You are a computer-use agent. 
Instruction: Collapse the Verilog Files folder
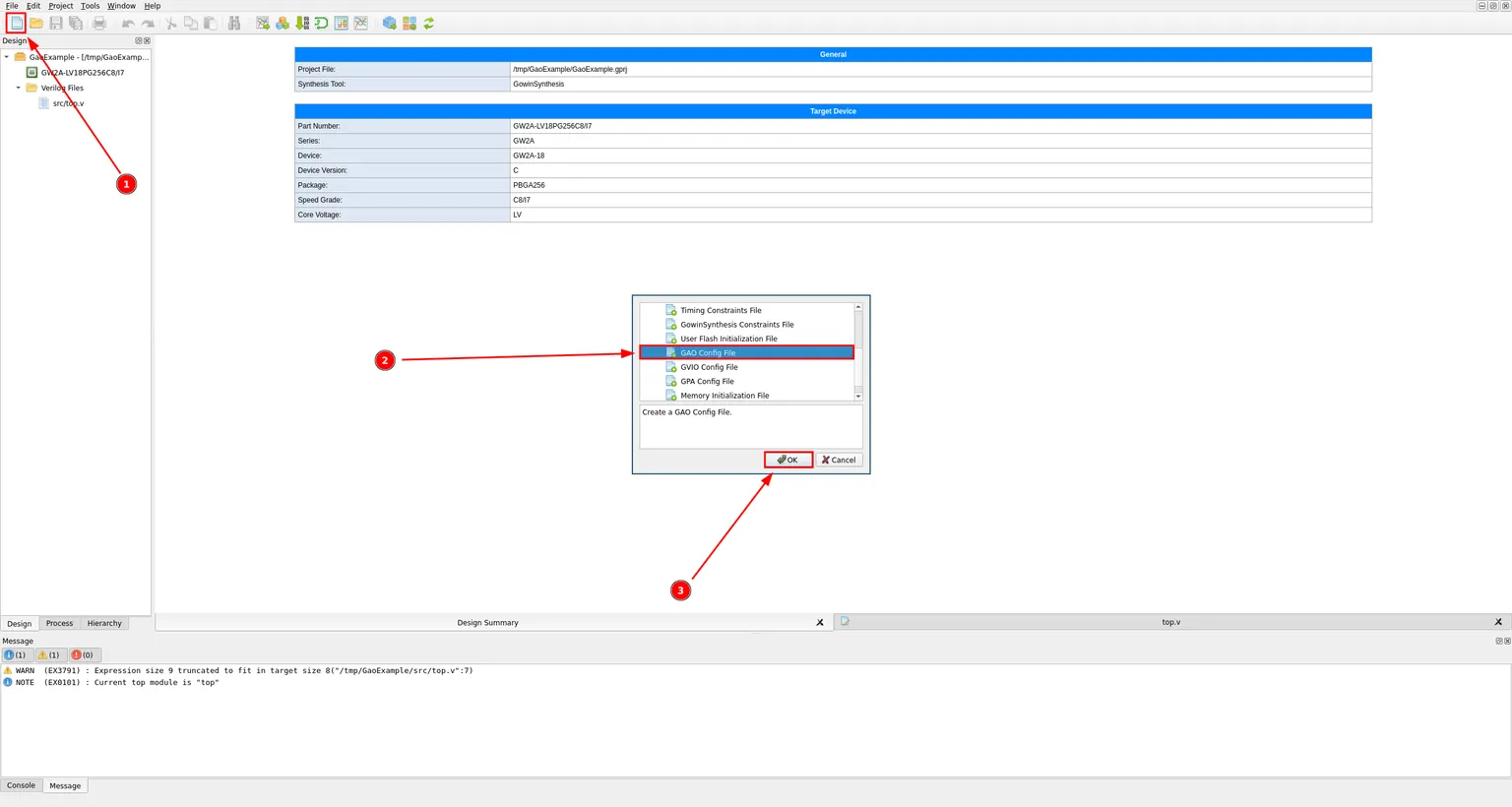click(19, 88)
